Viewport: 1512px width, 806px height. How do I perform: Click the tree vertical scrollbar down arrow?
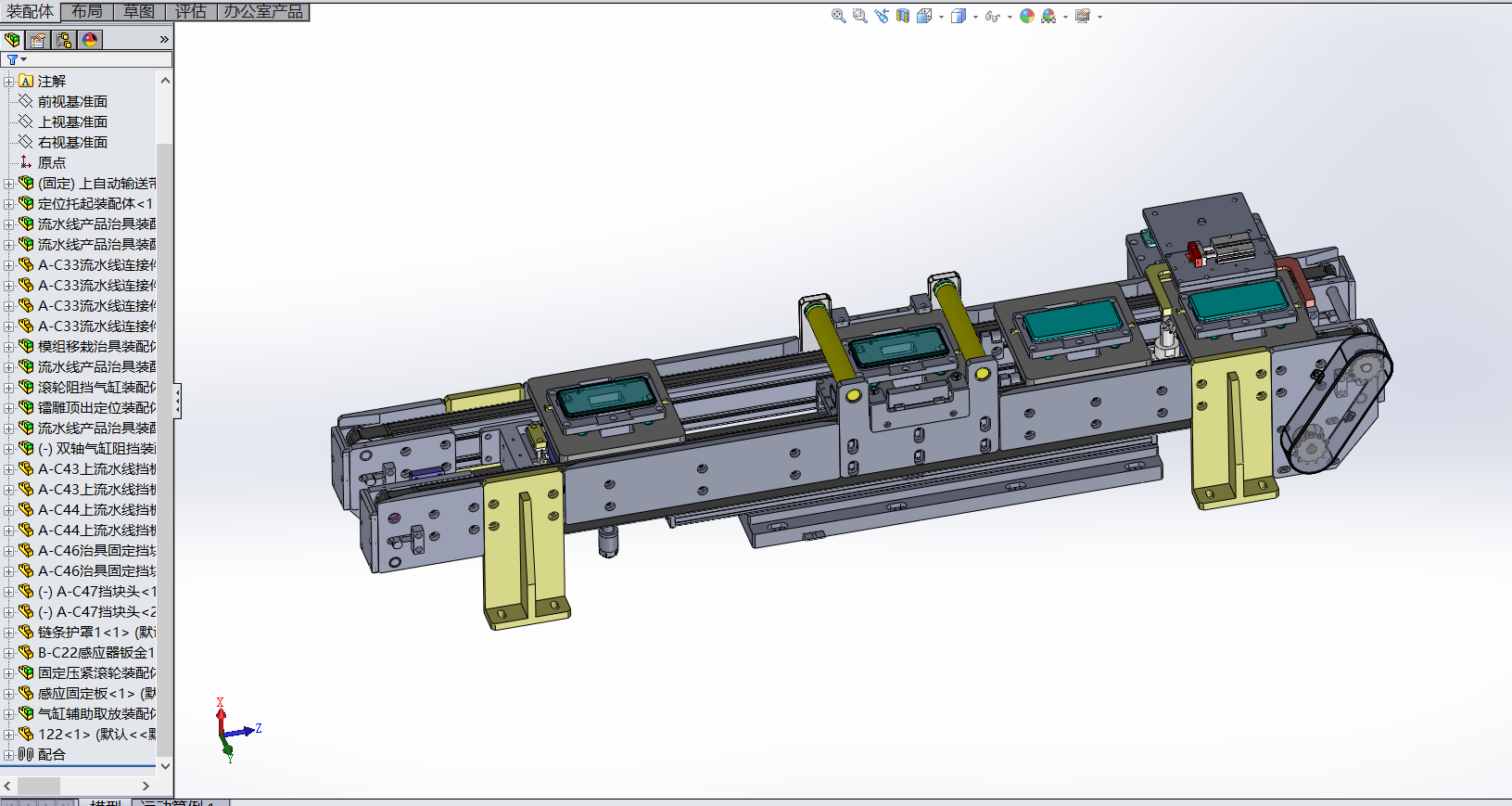click(x=165, y=766)
